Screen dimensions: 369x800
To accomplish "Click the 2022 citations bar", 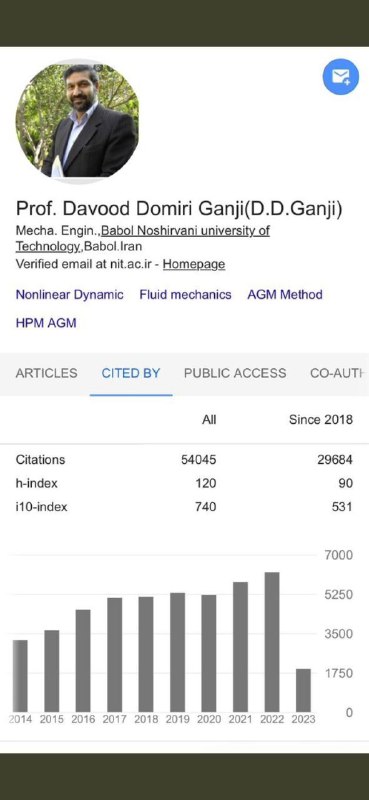I will (x=272, y=642).
